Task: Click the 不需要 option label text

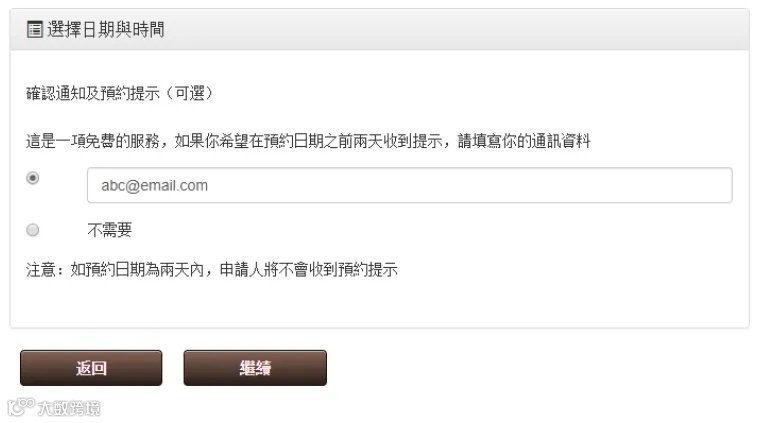Action: click(110, 230)
